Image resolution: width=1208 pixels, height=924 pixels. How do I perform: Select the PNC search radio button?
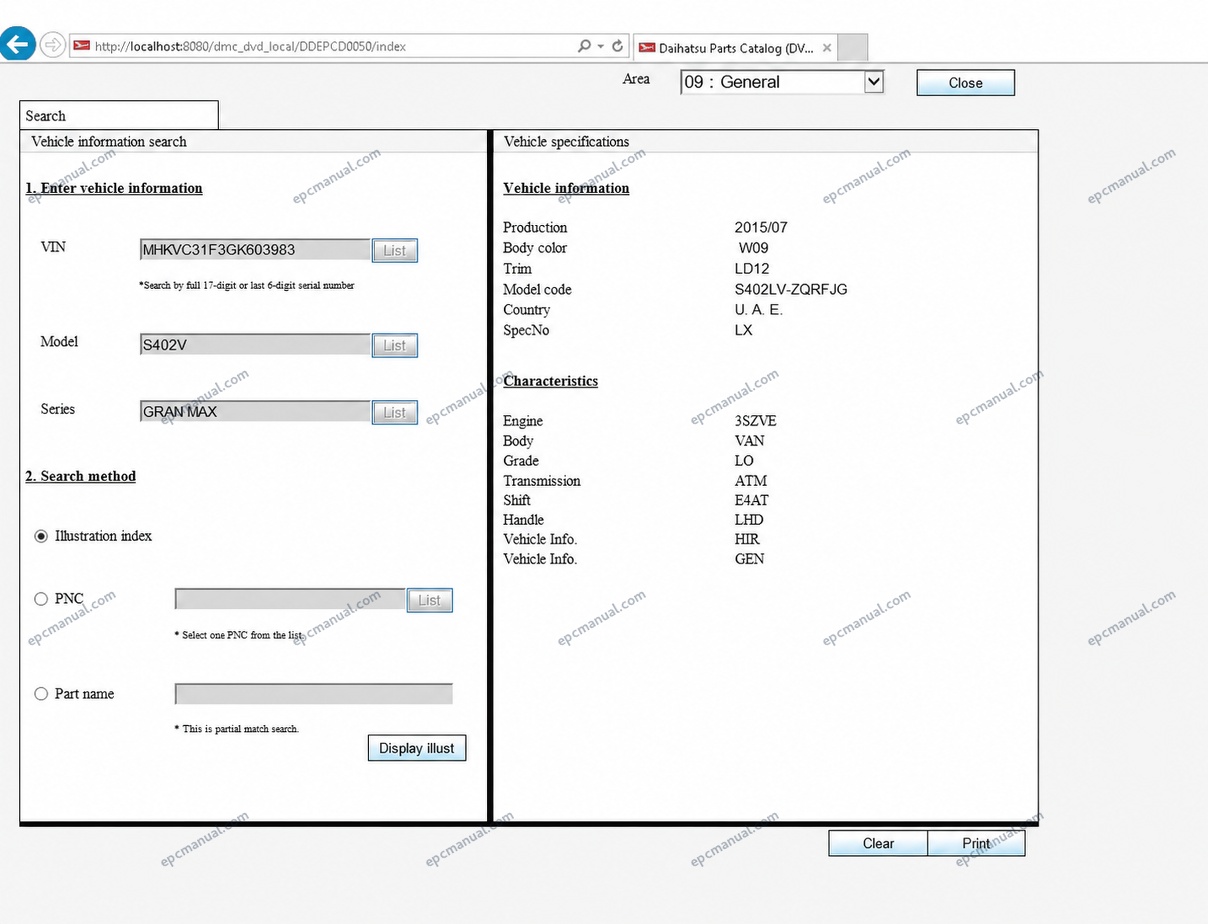tap(41, 599)
